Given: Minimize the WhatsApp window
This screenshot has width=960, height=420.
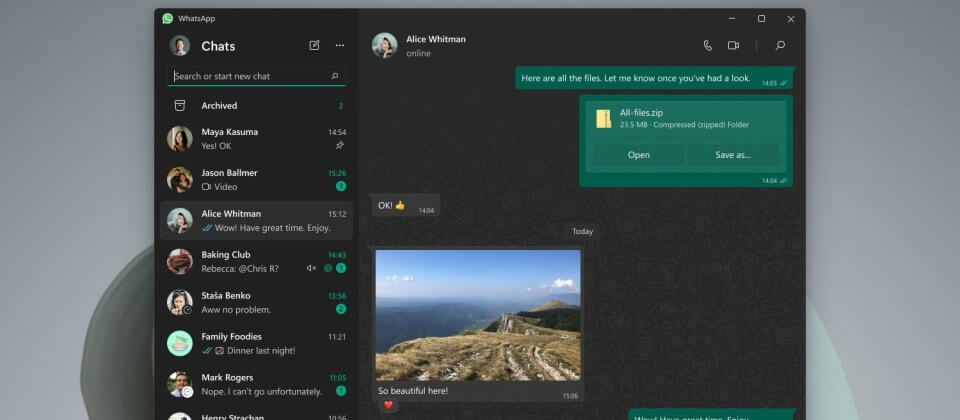Looking at the screenshot, I should pos(732,19).
